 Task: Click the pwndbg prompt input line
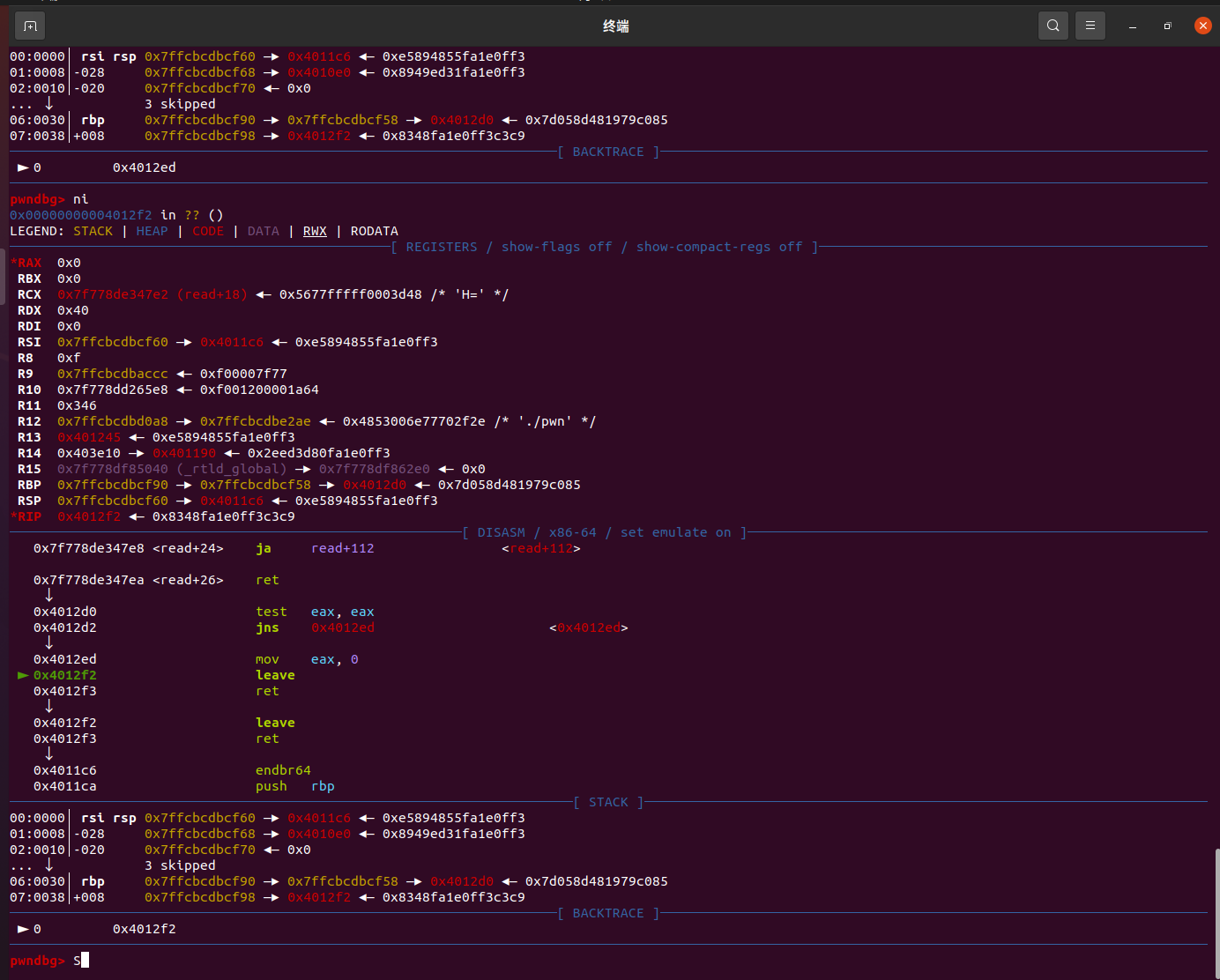coord(608,961)
